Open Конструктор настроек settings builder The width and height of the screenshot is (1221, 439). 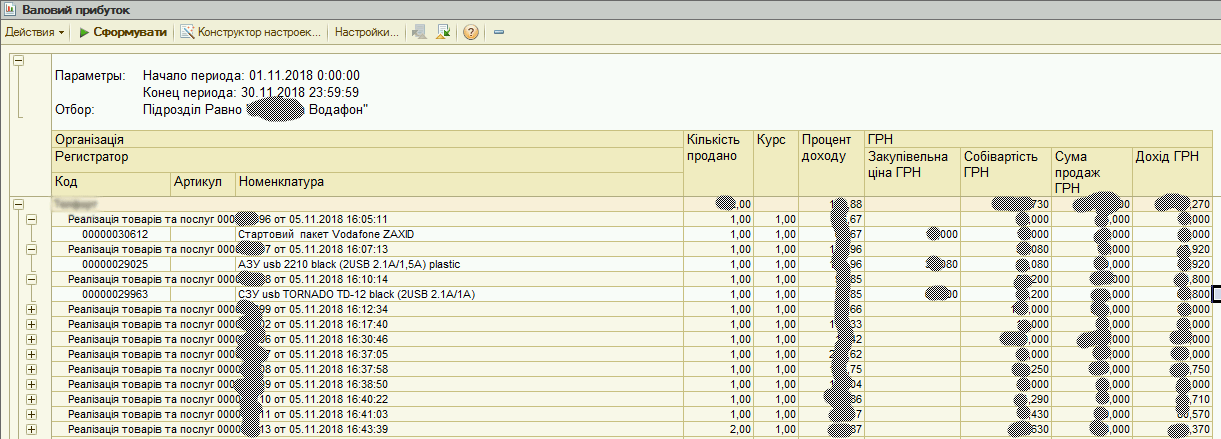point(252,32)
